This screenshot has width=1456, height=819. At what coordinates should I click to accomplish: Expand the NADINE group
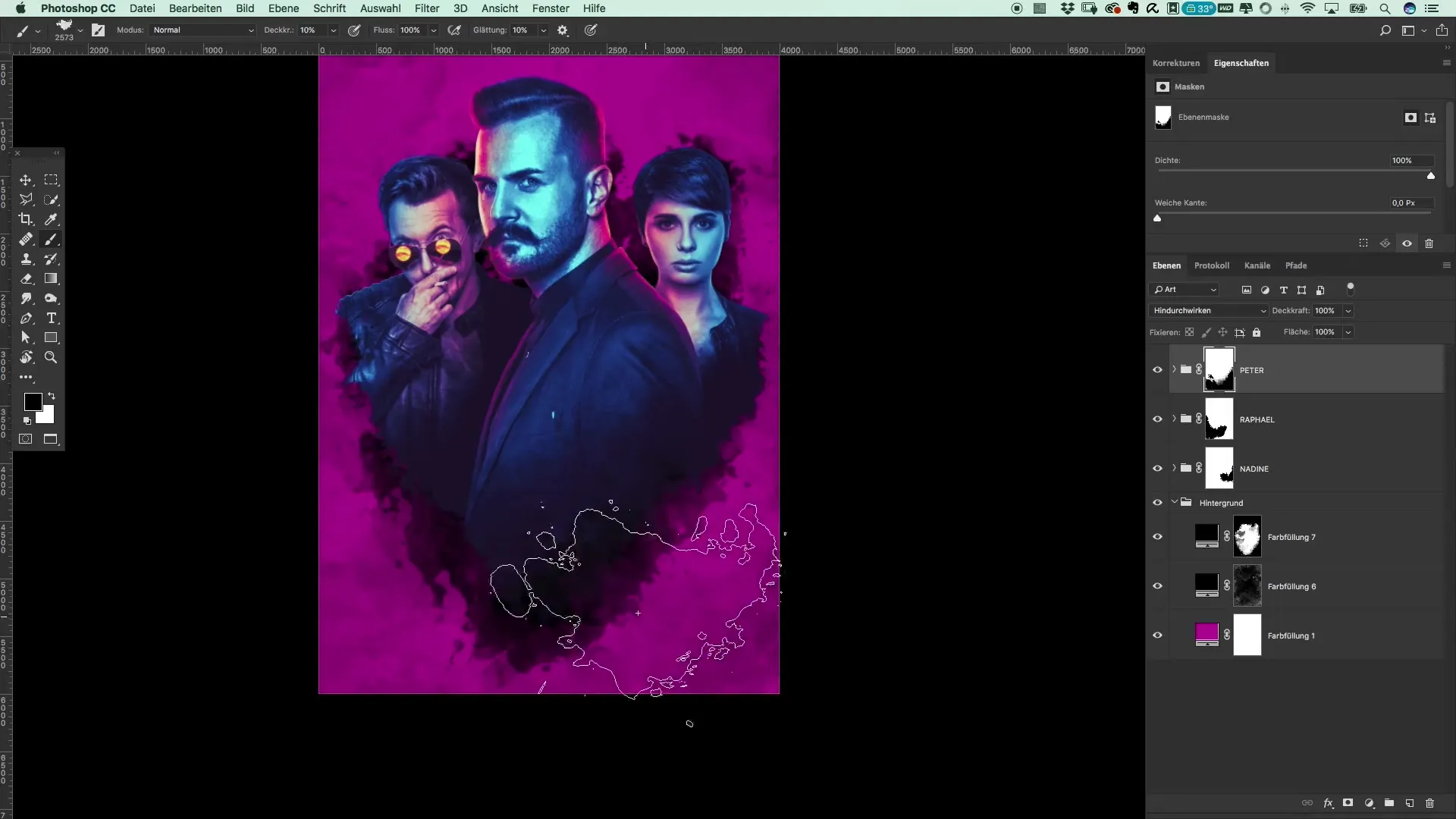click(x=1174, y=468)
